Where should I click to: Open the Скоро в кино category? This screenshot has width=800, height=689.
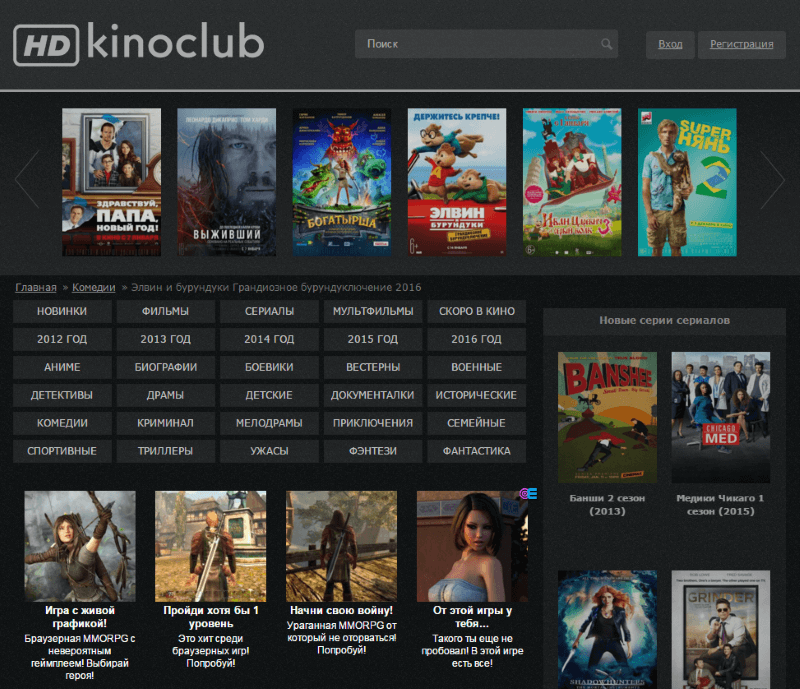point(477,311)
